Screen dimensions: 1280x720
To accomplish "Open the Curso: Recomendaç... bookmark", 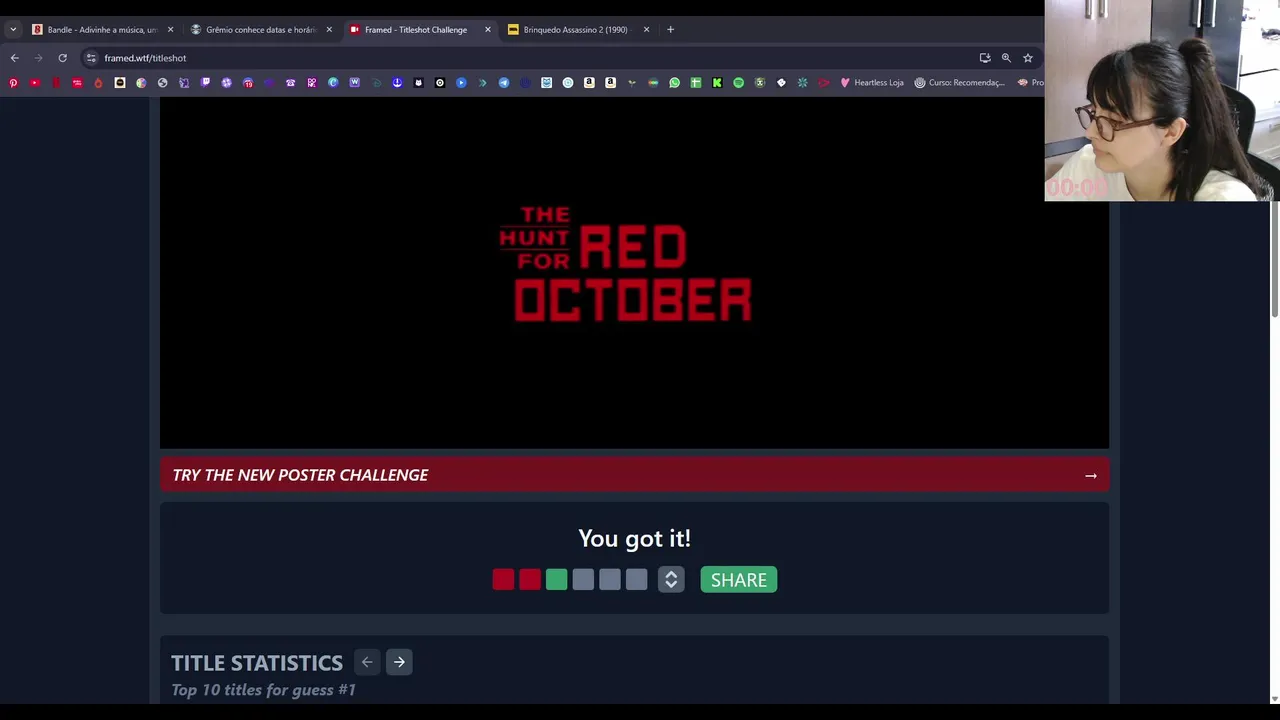I will (959, 82).
